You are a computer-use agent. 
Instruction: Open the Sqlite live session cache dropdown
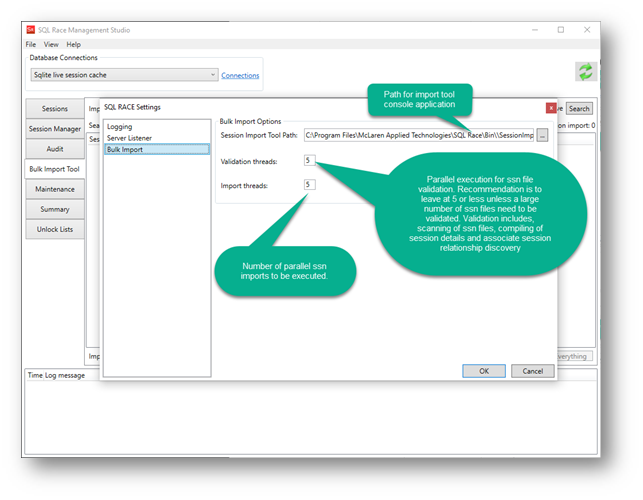pyautogui.click(x=124, y=75)
